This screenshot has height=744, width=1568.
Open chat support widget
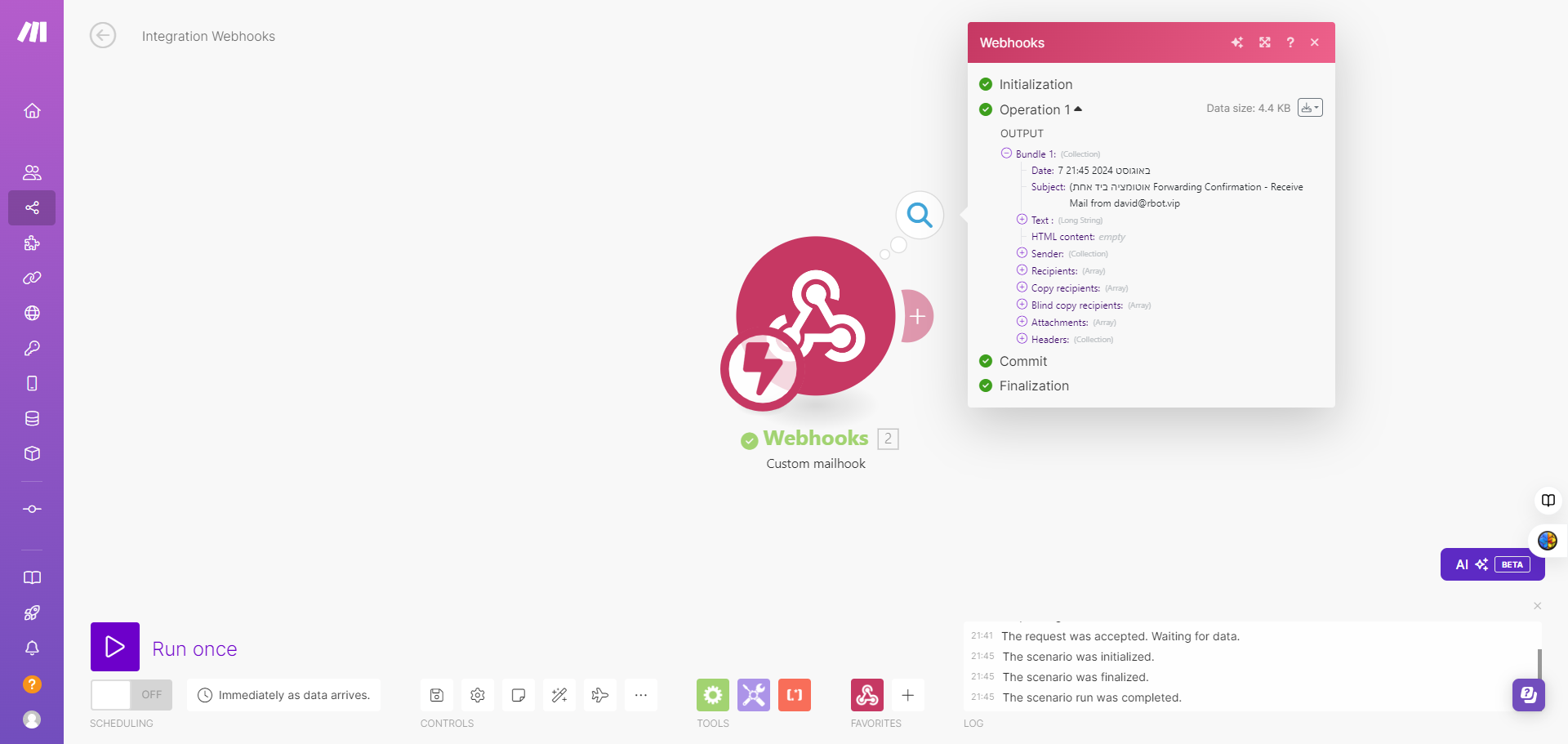1528,695
